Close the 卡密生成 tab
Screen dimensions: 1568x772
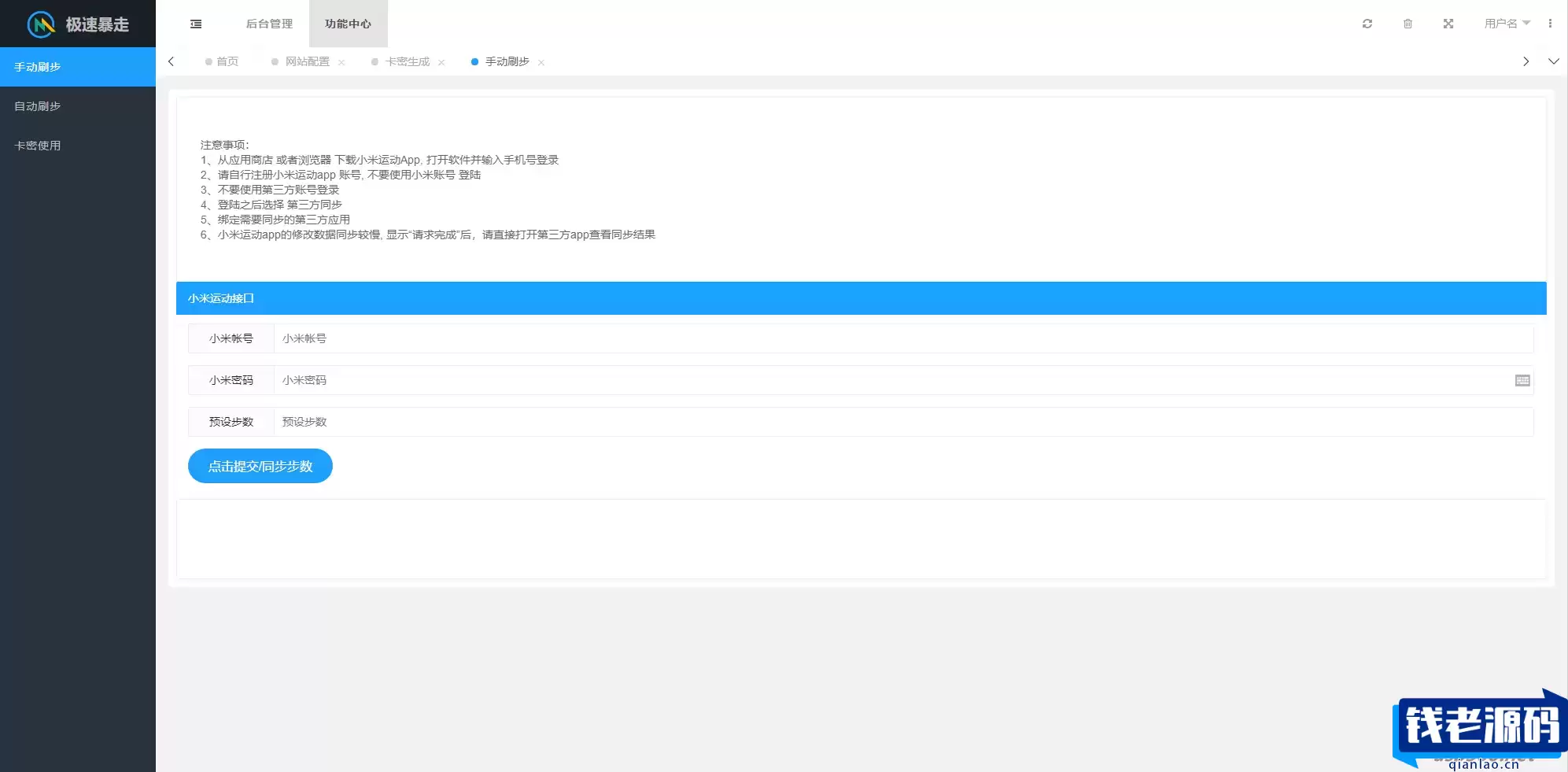pyautogui.click(x=441, y=62)
